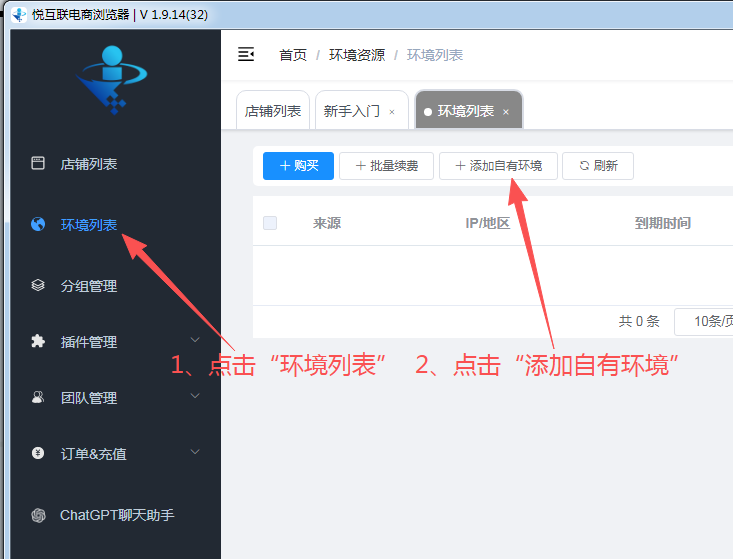This screenshot has height=559, width=733.
Task: Click the app logo in the sidebar
Action: pyautogui.click(x=112, y=79)
